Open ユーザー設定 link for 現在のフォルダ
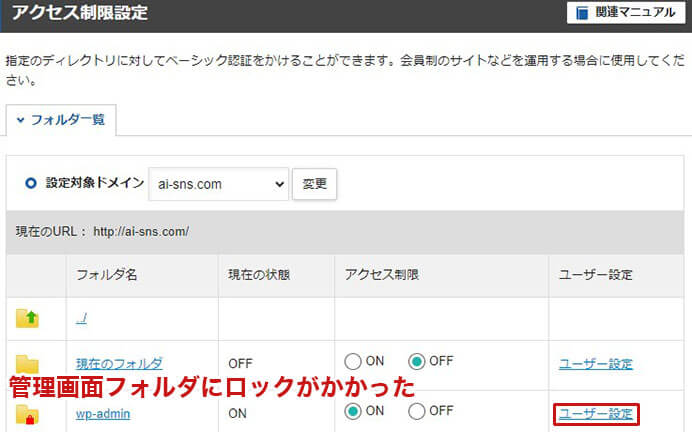The image size is (692, 432). coord(596,364)
